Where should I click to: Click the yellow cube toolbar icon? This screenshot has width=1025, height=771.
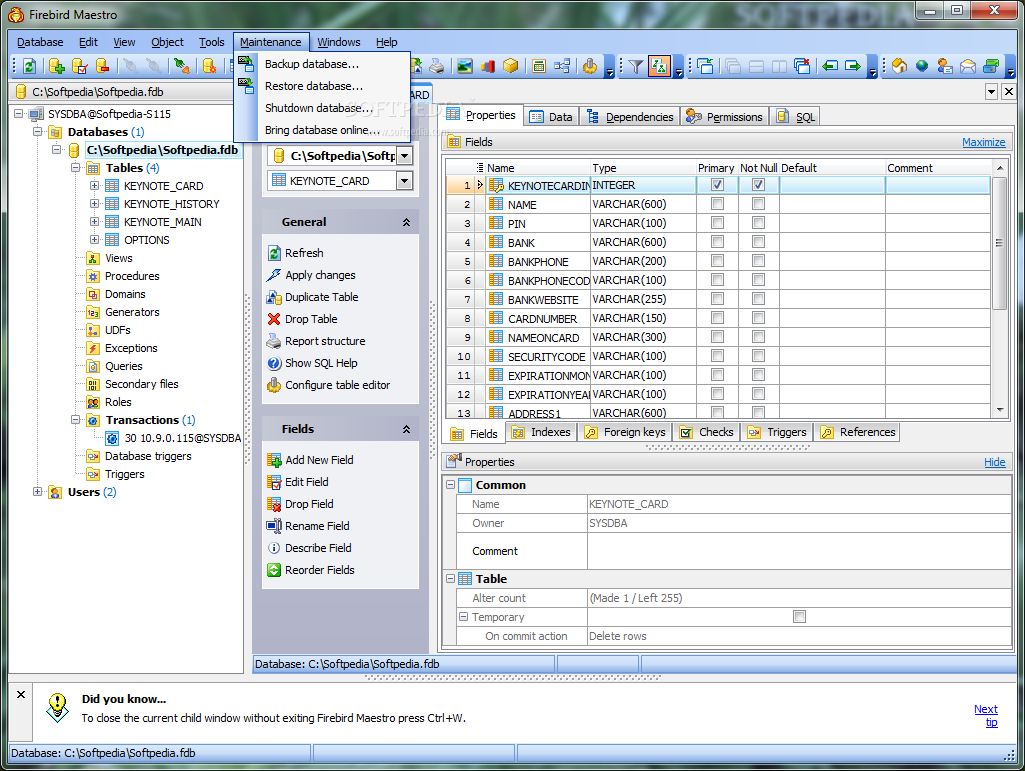(x=511, y=66)
